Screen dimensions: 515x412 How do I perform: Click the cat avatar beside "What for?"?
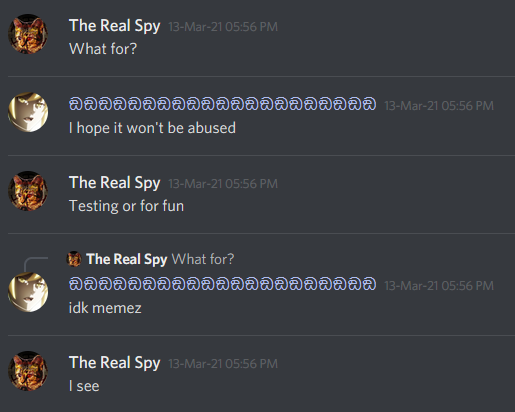[x=28, y=34]
